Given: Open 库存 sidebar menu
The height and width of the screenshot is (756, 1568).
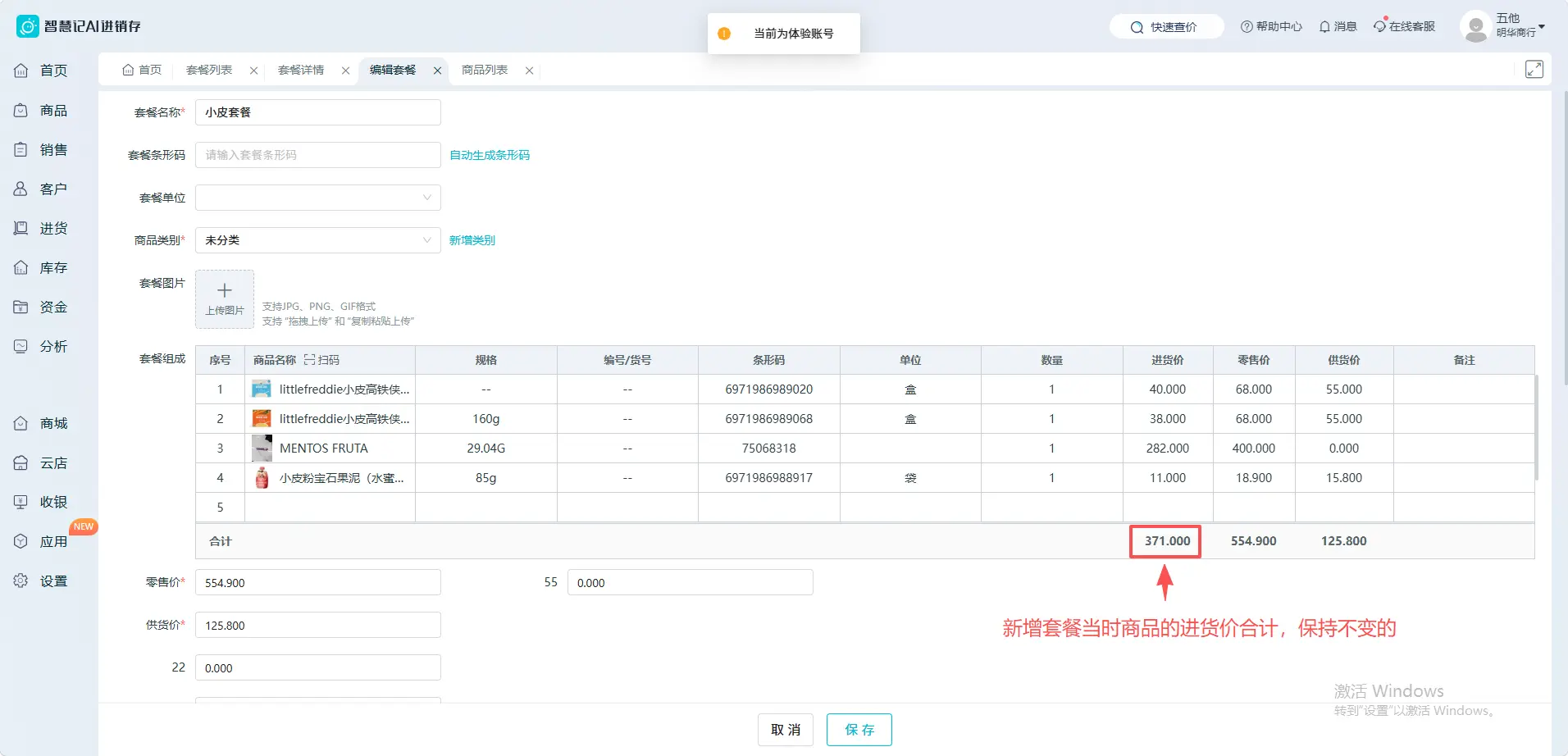Looking at the screenshot, I should (41, 267).
